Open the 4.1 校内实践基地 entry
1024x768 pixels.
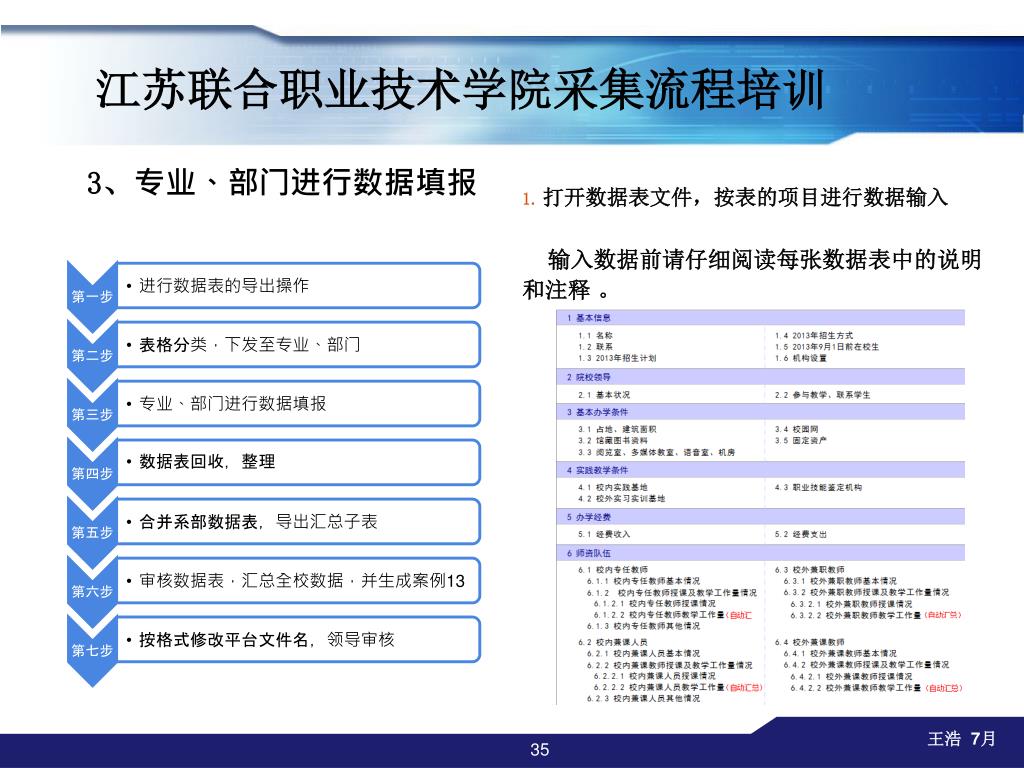pos(613,487)
